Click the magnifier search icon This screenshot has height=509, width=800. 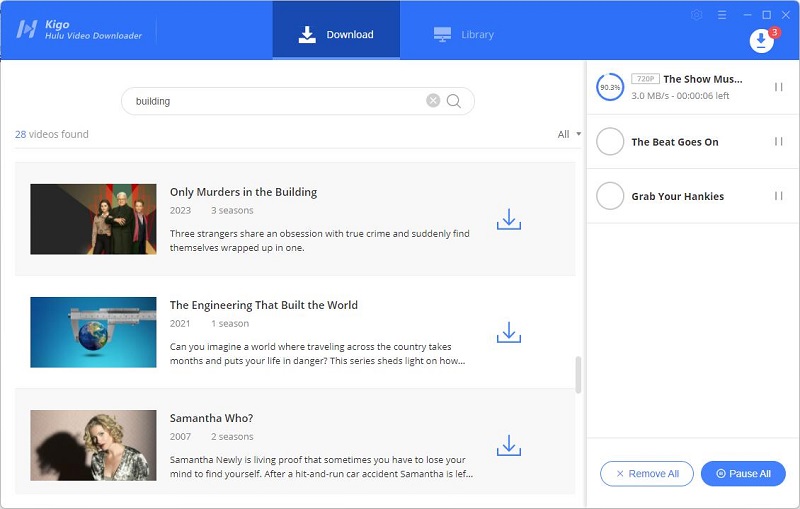454,101
